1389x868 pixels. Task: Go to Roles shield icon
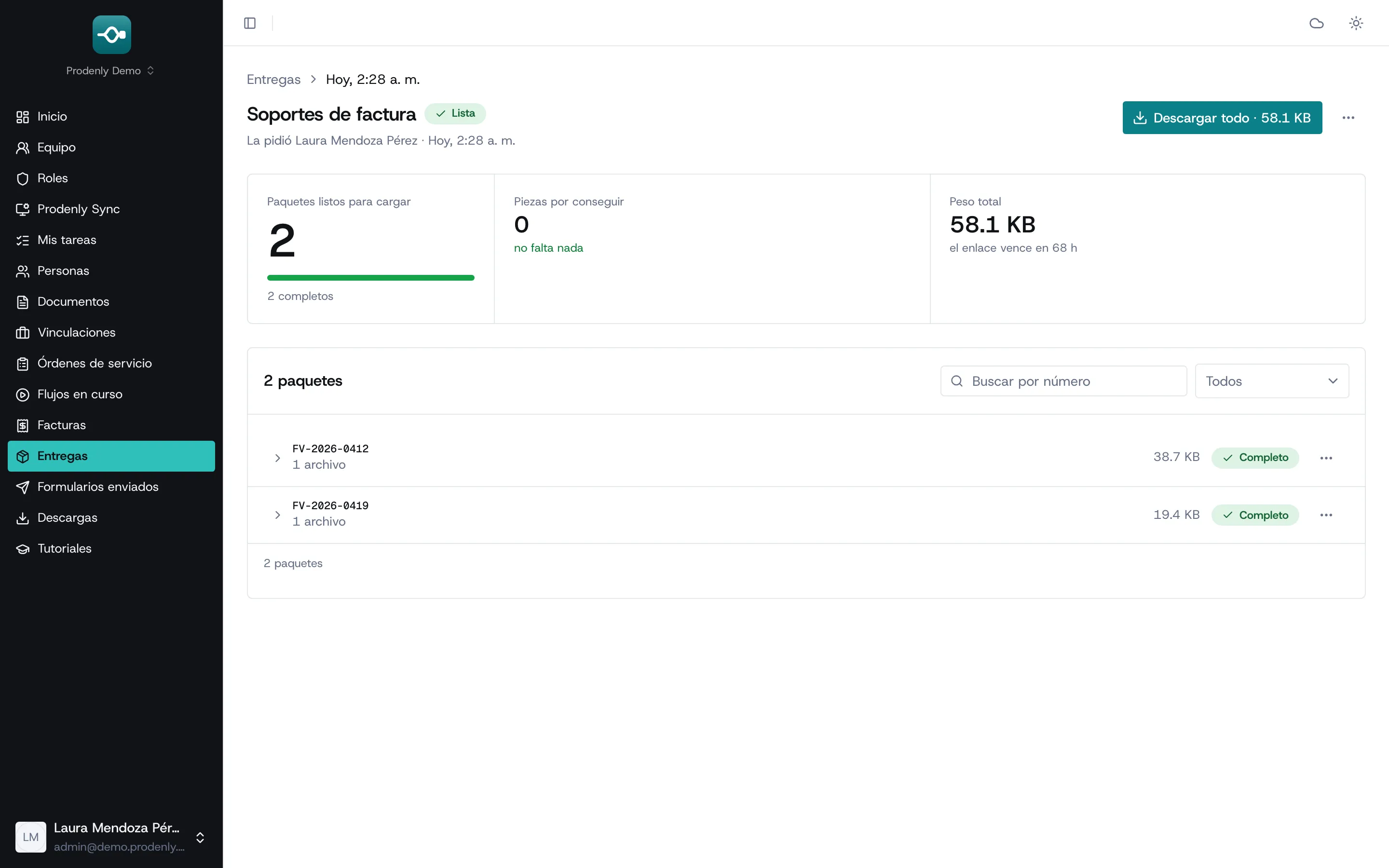22,178
